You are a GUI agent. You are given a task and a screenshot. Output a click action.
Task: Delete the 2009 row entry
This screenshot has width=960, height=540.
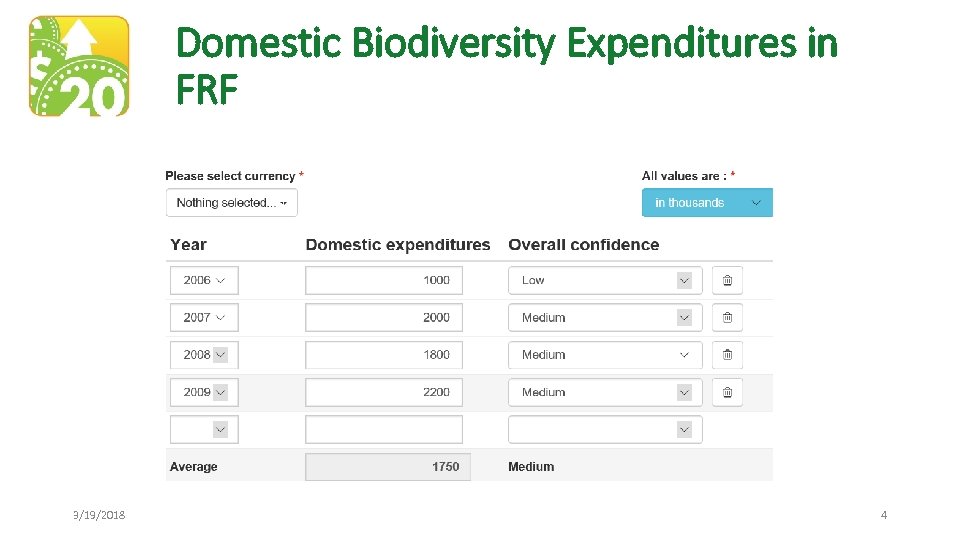(727, 392)
